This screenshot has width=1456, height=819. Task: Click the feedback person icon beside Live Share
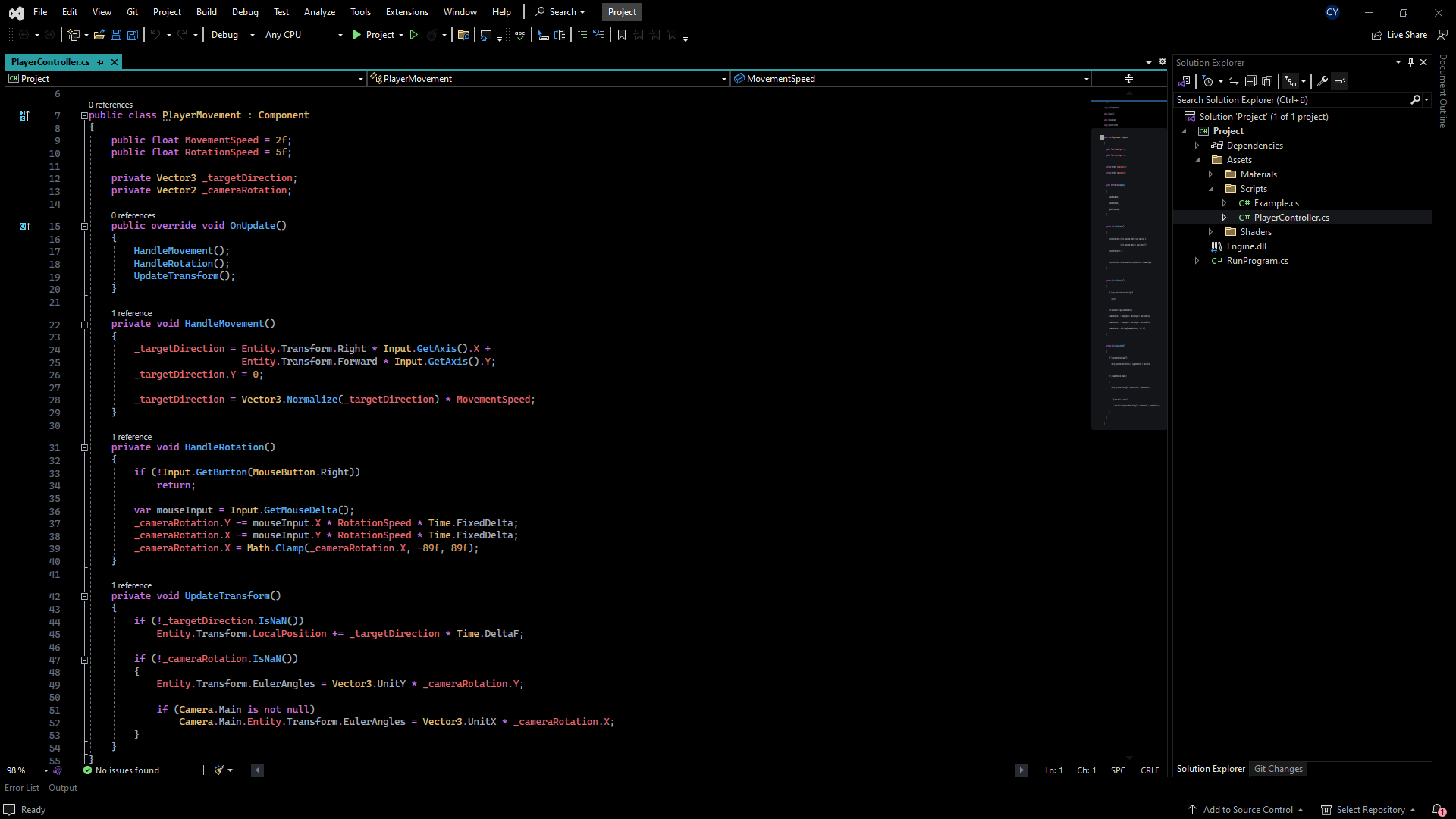[x=1442, y=35]
